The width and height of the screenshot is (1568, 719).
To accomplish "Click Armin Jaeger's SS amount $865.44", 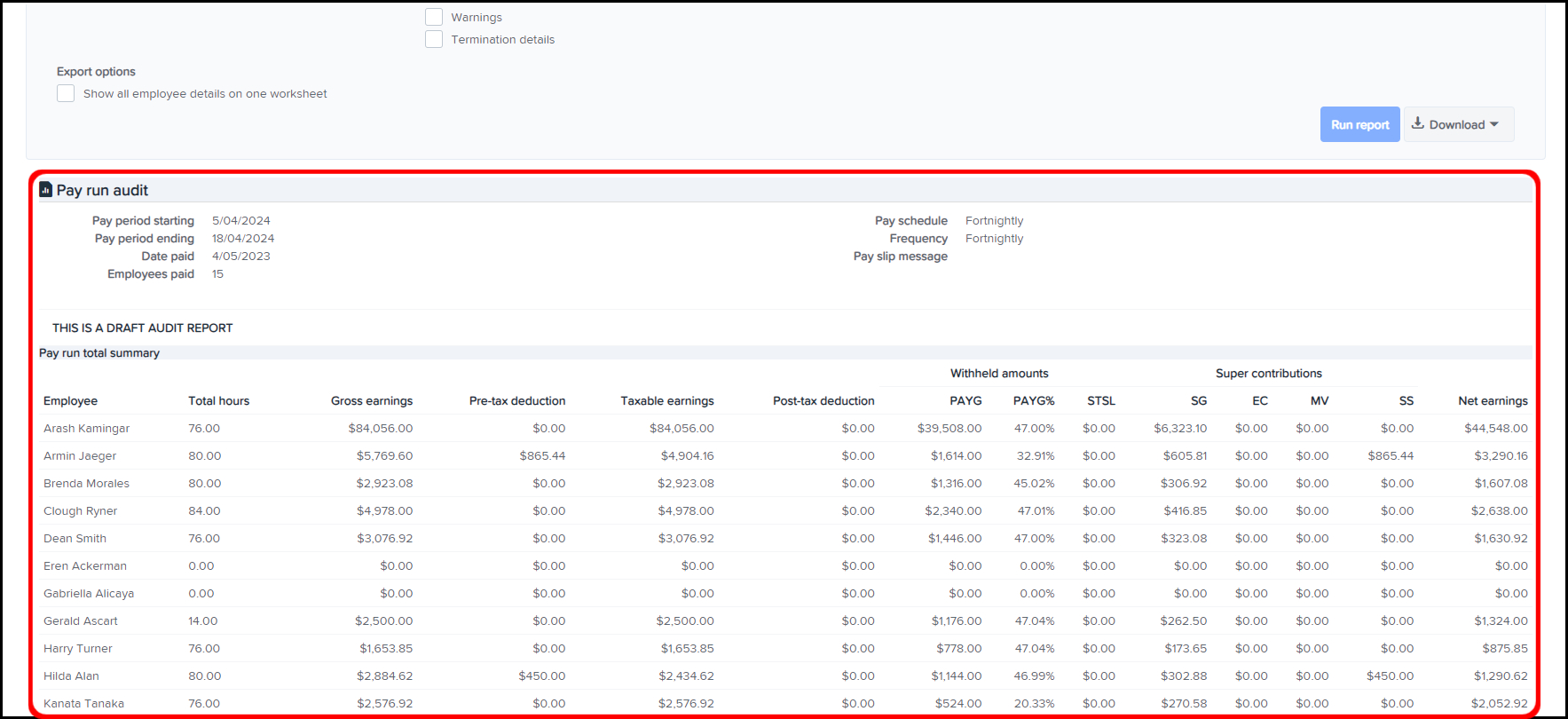I will 1391,456.
